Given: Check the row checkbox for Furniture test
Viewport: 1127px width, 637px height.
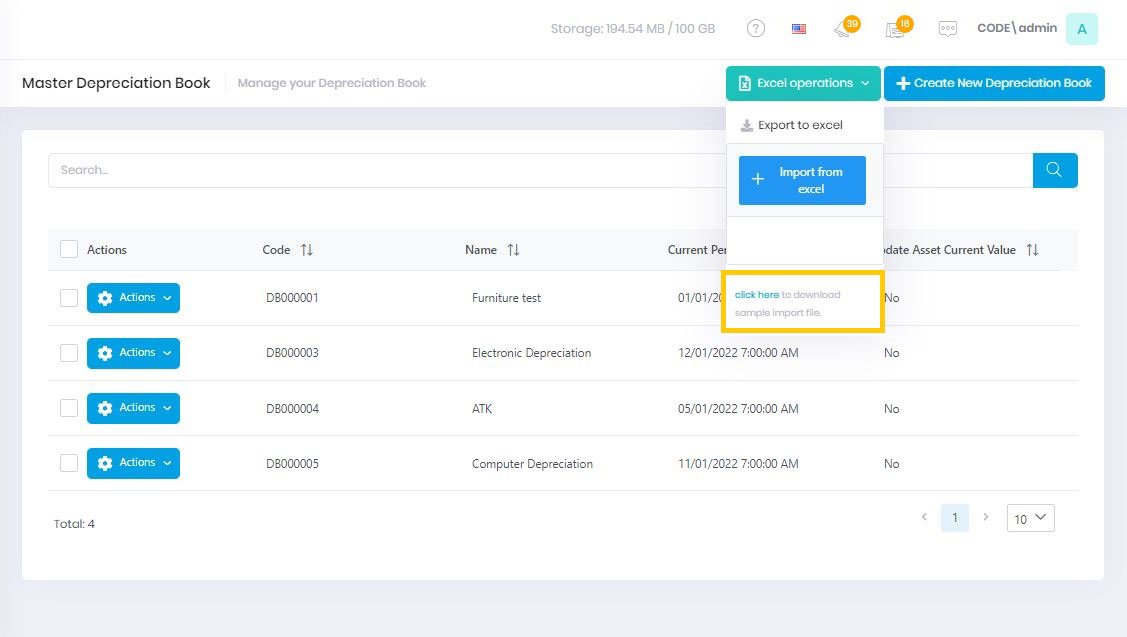Looking at the screenshot, I should point(68,297).
